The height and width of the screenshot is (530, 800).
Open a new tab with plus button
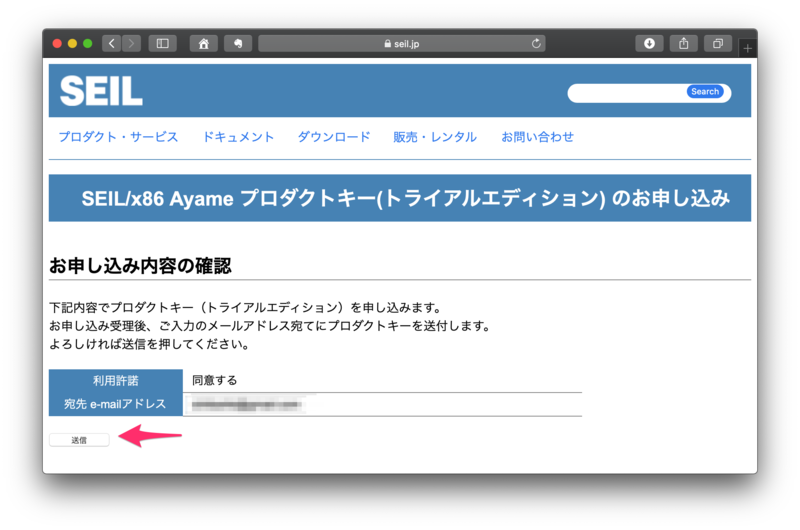coord(747,48)
